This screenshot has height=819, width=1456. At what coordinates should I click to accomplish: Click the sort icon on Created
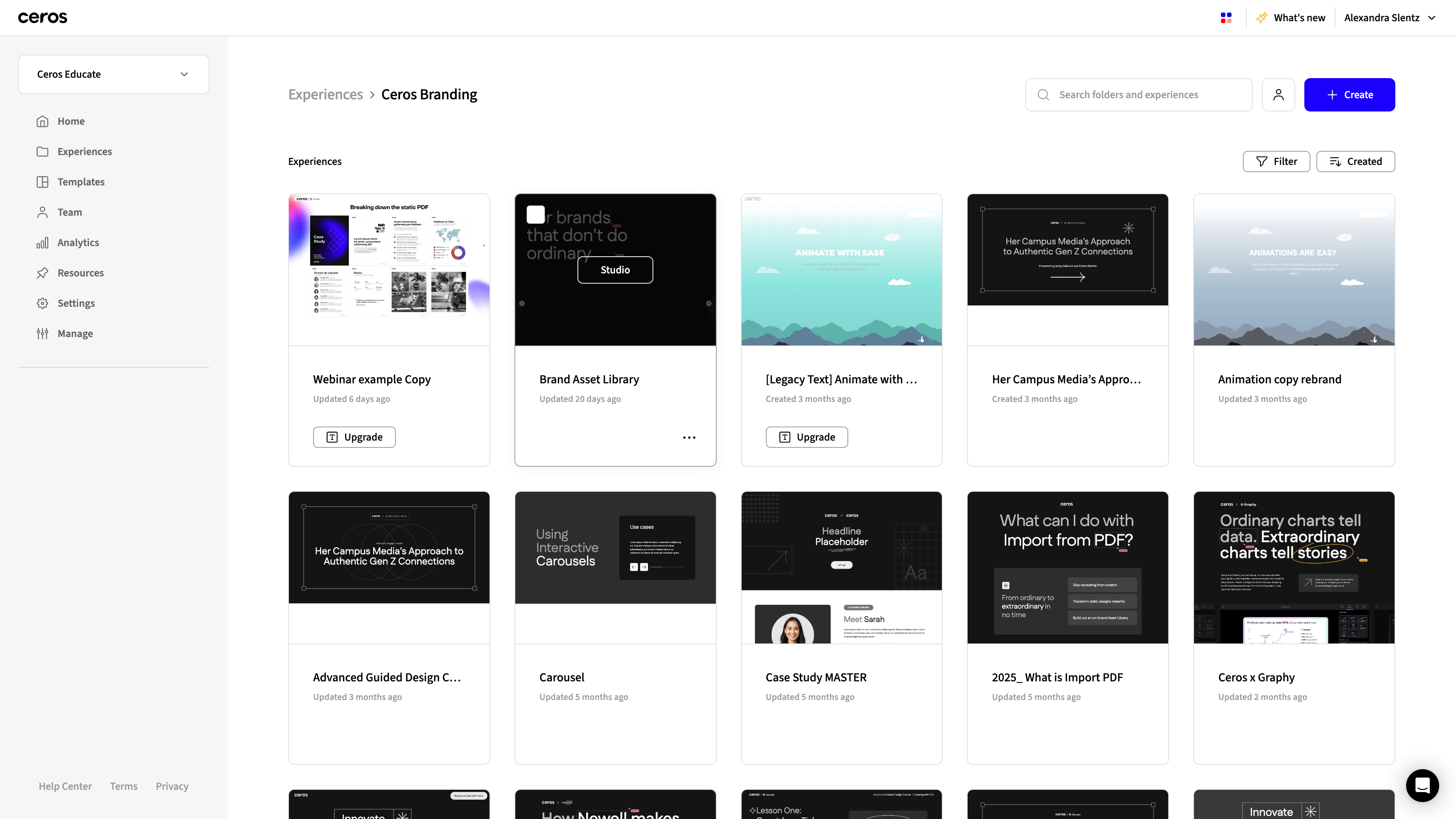1335,162
